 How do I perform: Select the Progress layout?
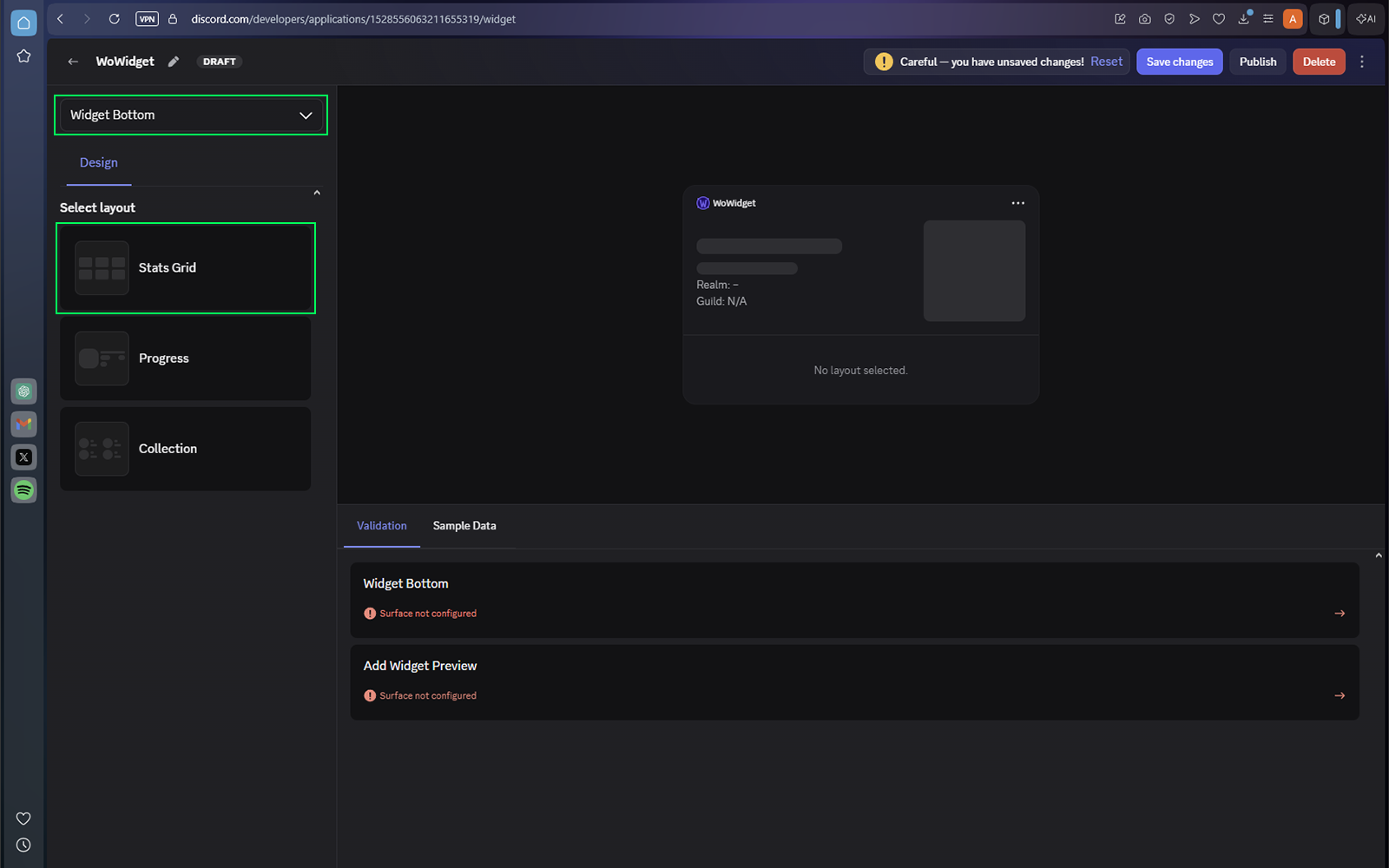coord(186,358)
